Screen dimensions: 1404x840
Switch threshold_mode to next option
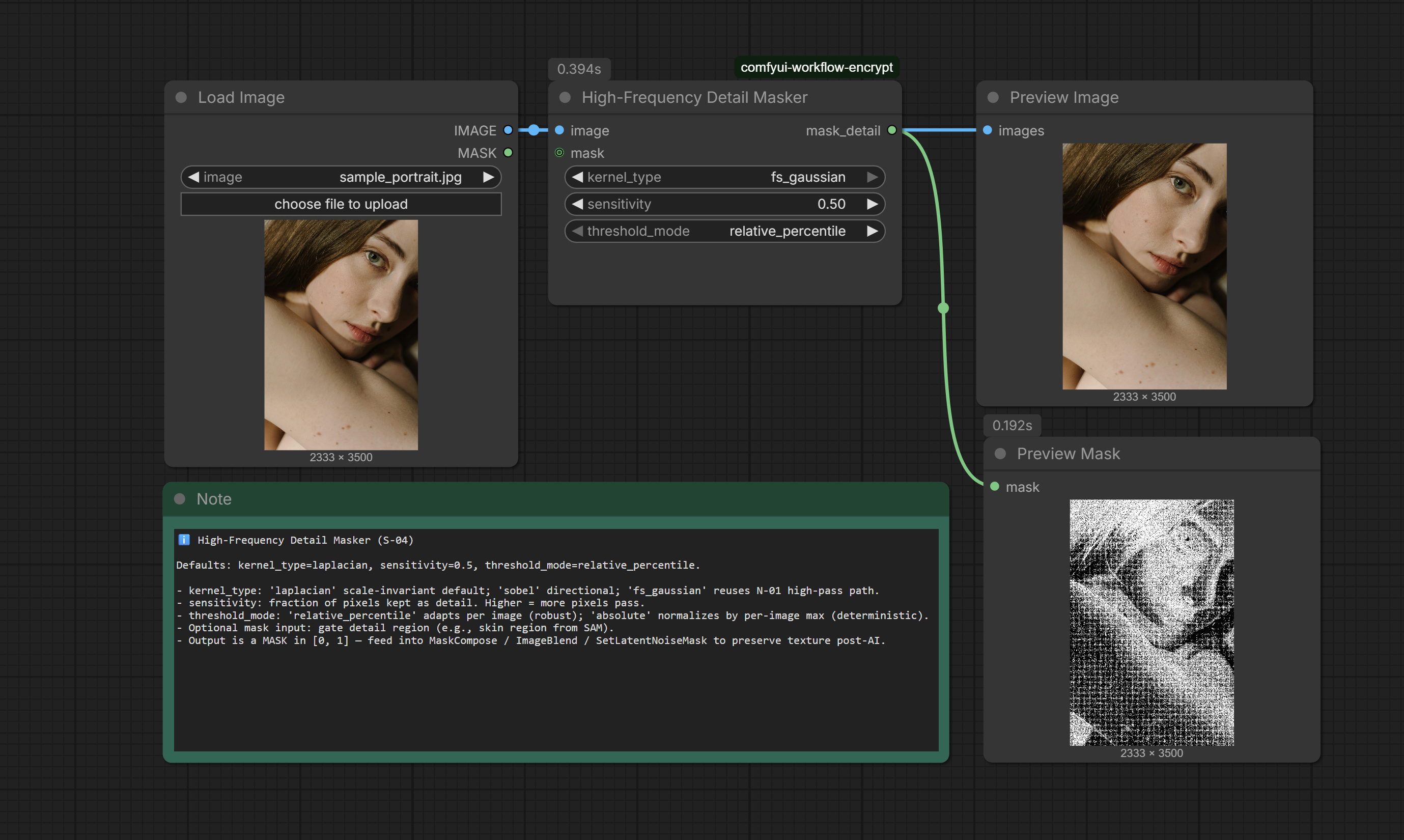coord(873,231)
